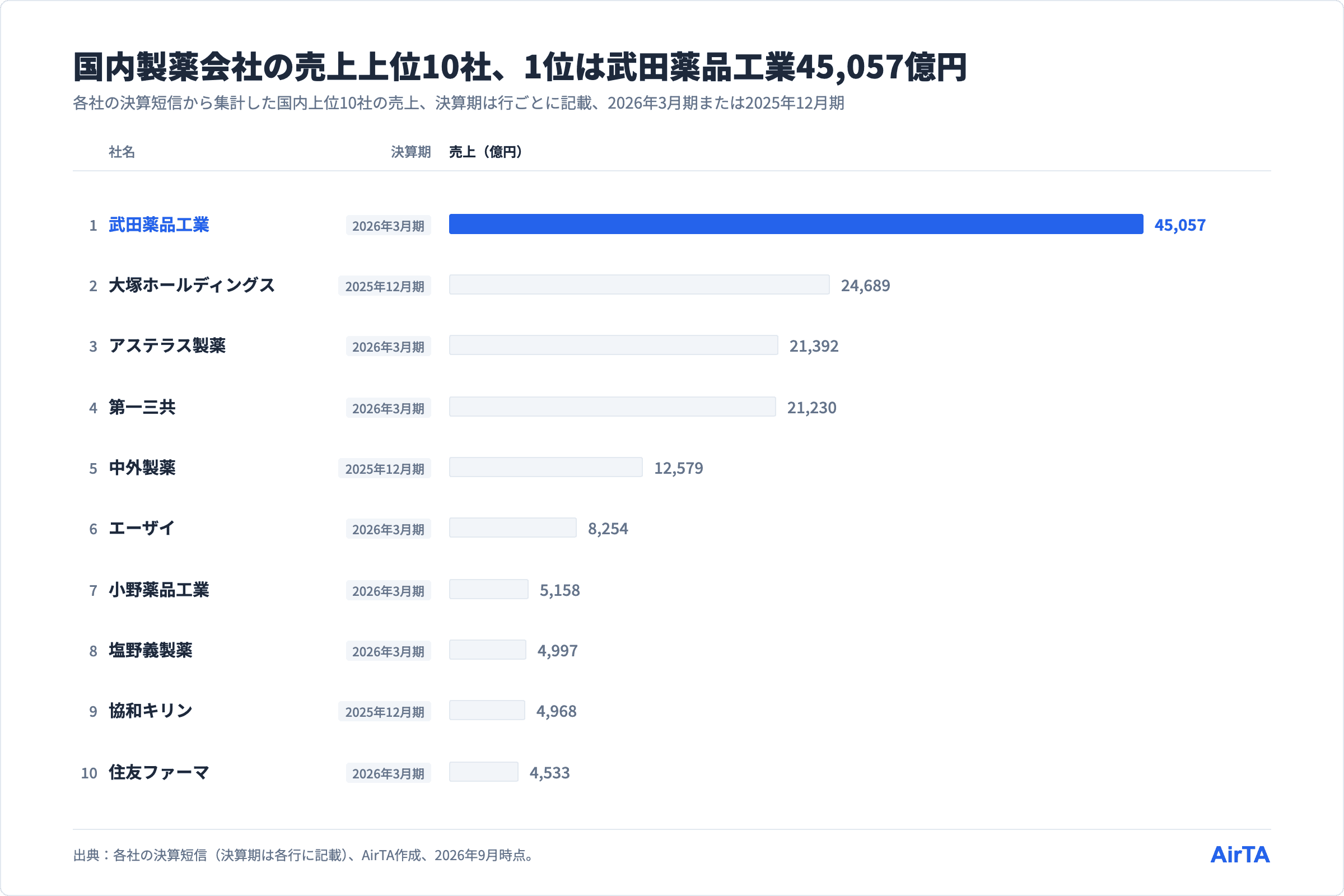Click the value 12,579
The height and width of the screenshot is (896, 1344).
tap(678, 469)
